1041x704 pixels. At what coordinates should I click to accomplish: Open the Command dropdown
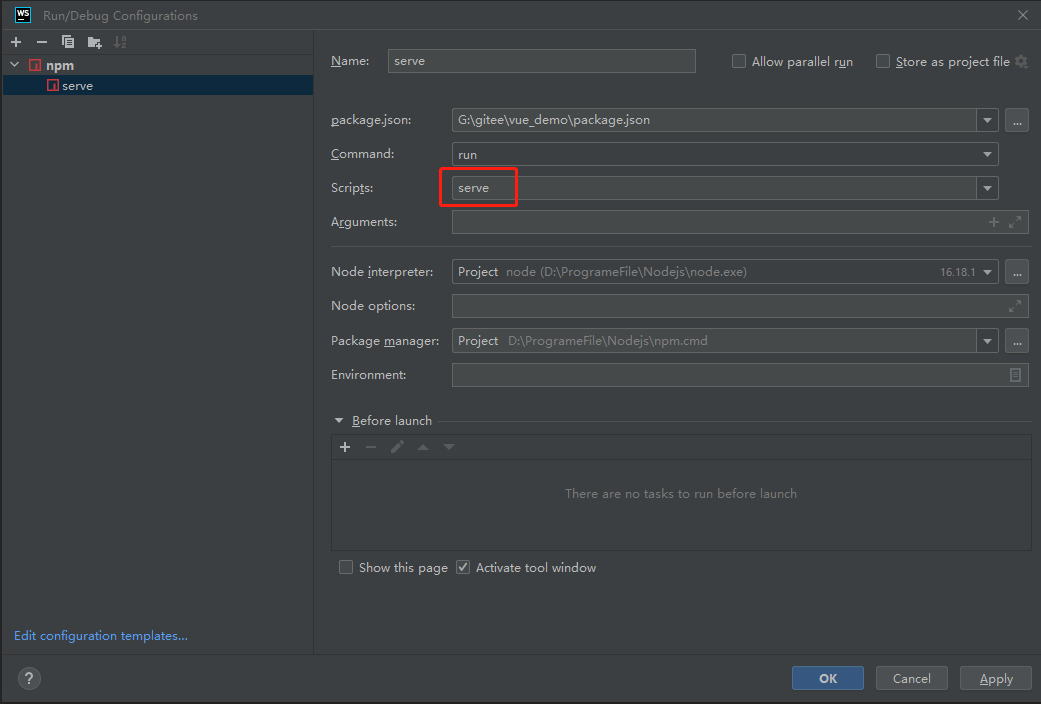(987, 153)
